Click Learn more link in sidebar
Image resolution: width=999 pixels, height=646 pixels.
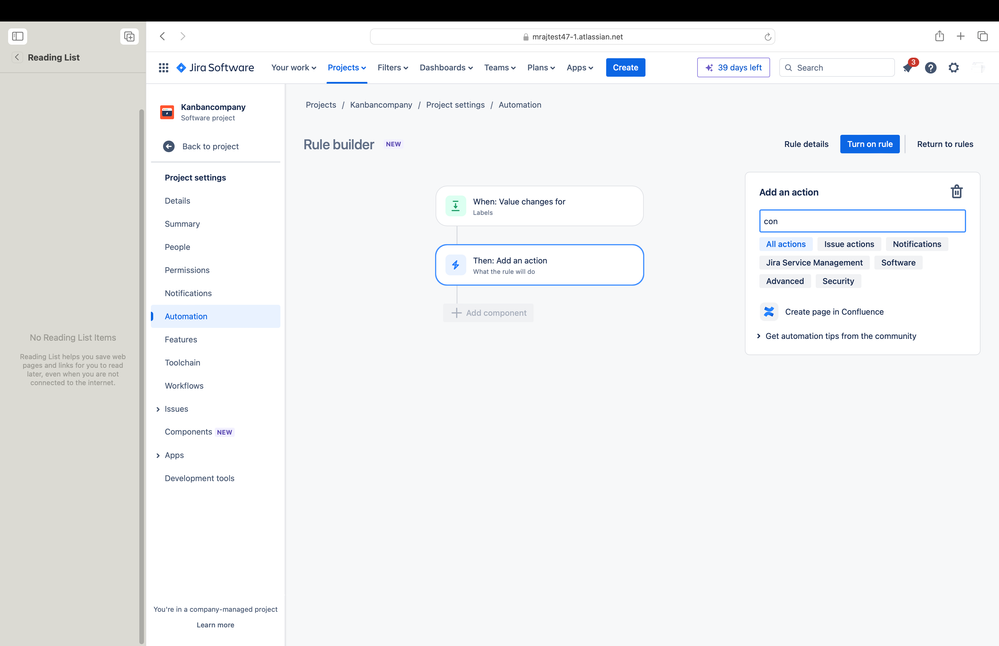tap(215, 625)
